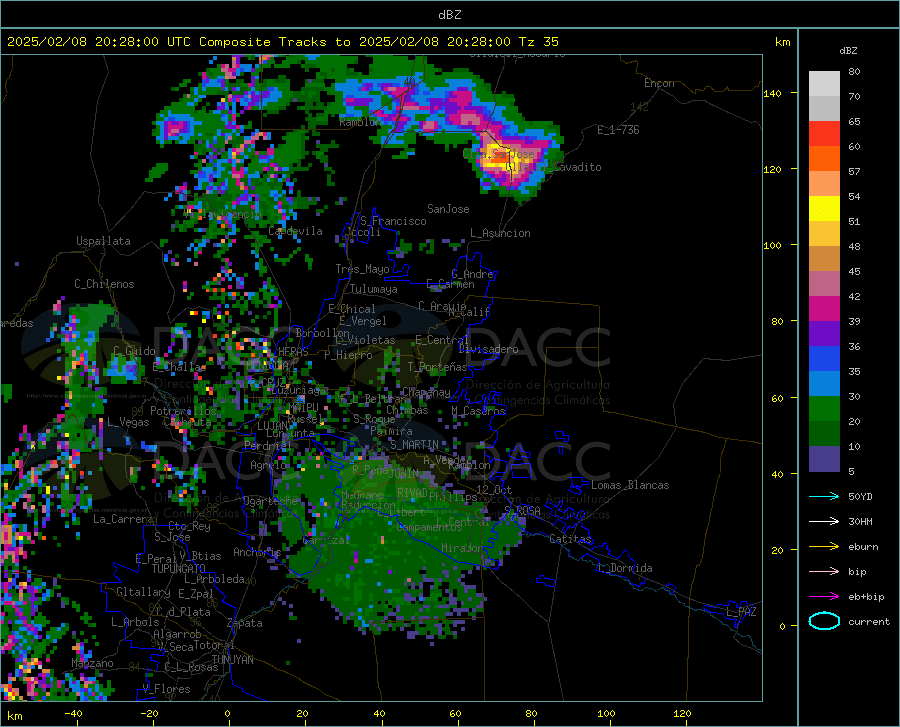Image resolution: width=900 pixels, height=727 pixels.
Task: Select the green 30 dBZ legend swatch
Action: 824,409
